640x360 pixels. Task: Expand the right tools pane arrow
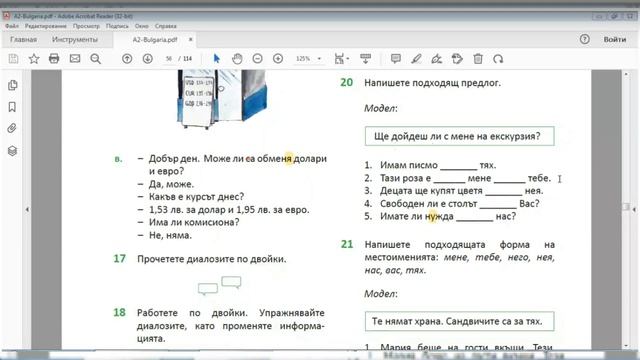pos(634,209)
